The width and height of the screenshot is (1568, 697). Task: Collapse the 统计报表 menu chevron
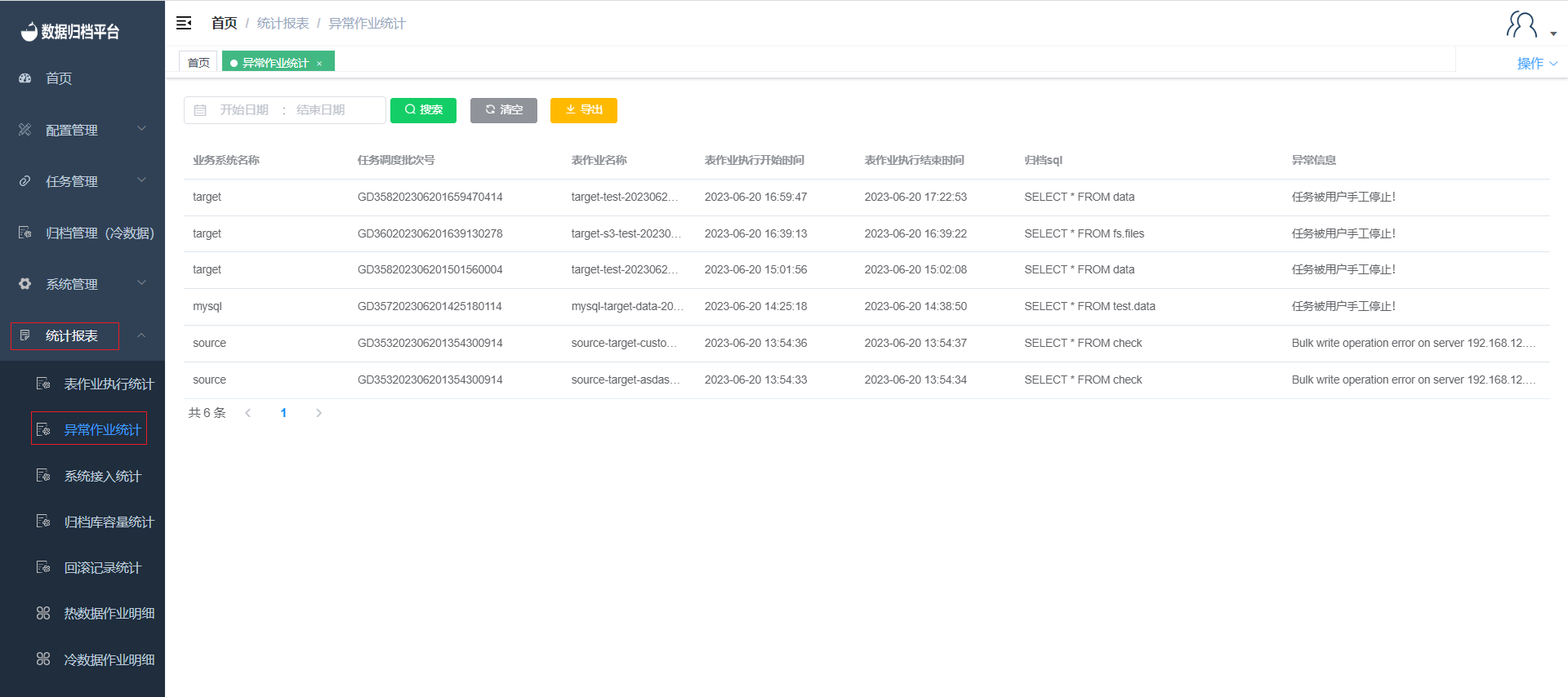click(141, 335)
